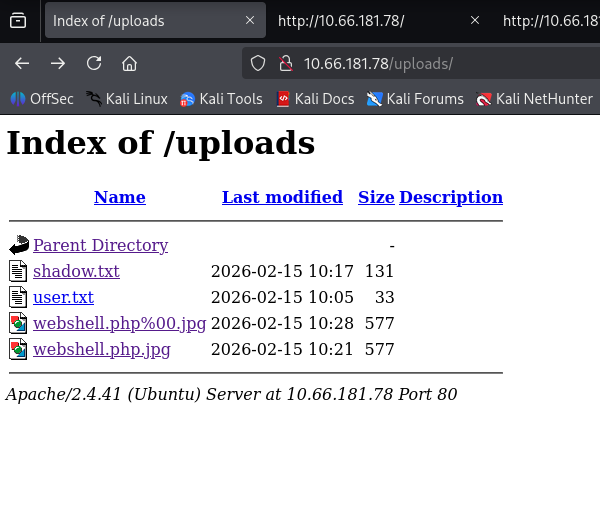This screenshot has width=600, height=514.
Task: Open the Kali Tools bookmark
Action: click(221, 99)
